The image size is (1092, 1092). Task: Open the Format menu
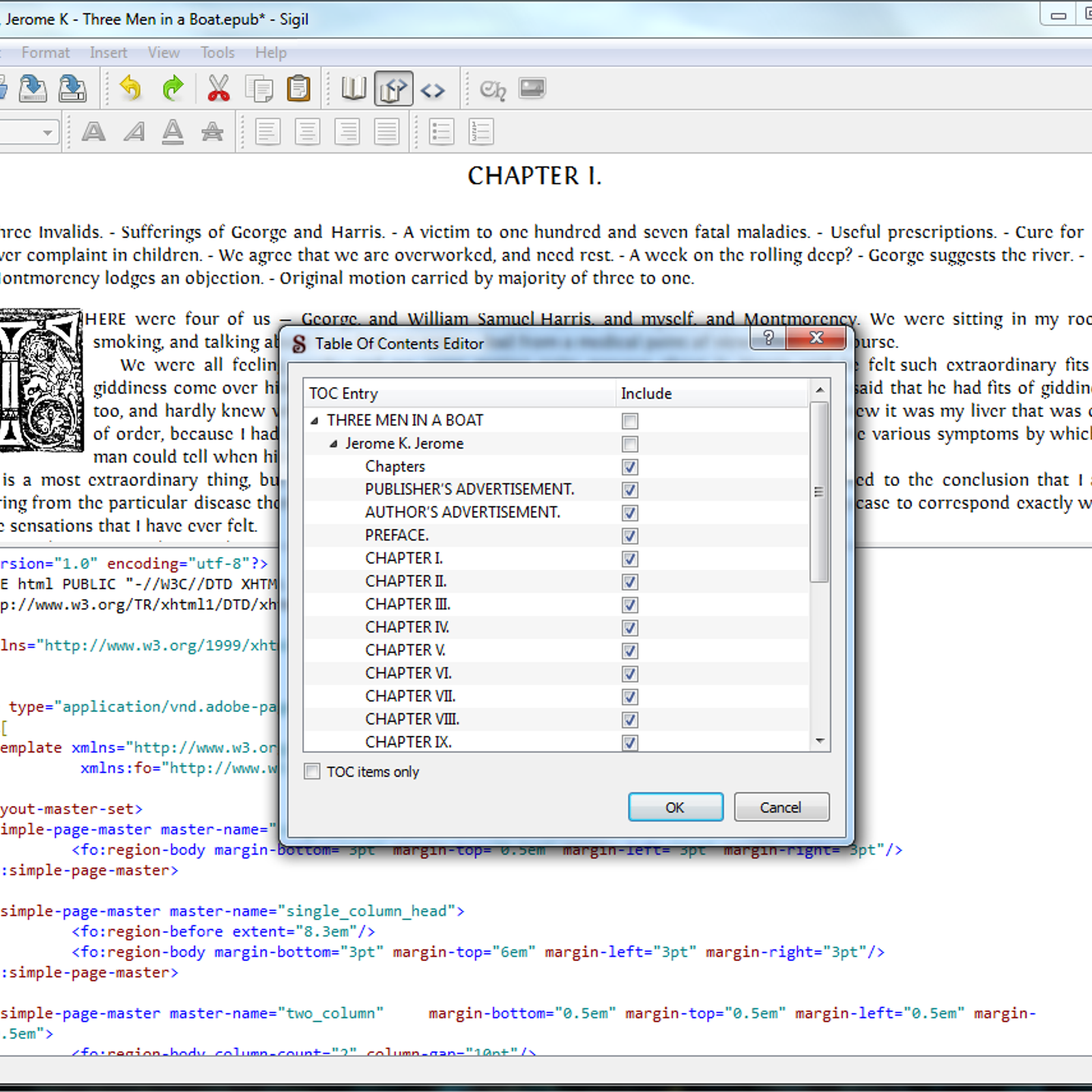tap(45, 53)
